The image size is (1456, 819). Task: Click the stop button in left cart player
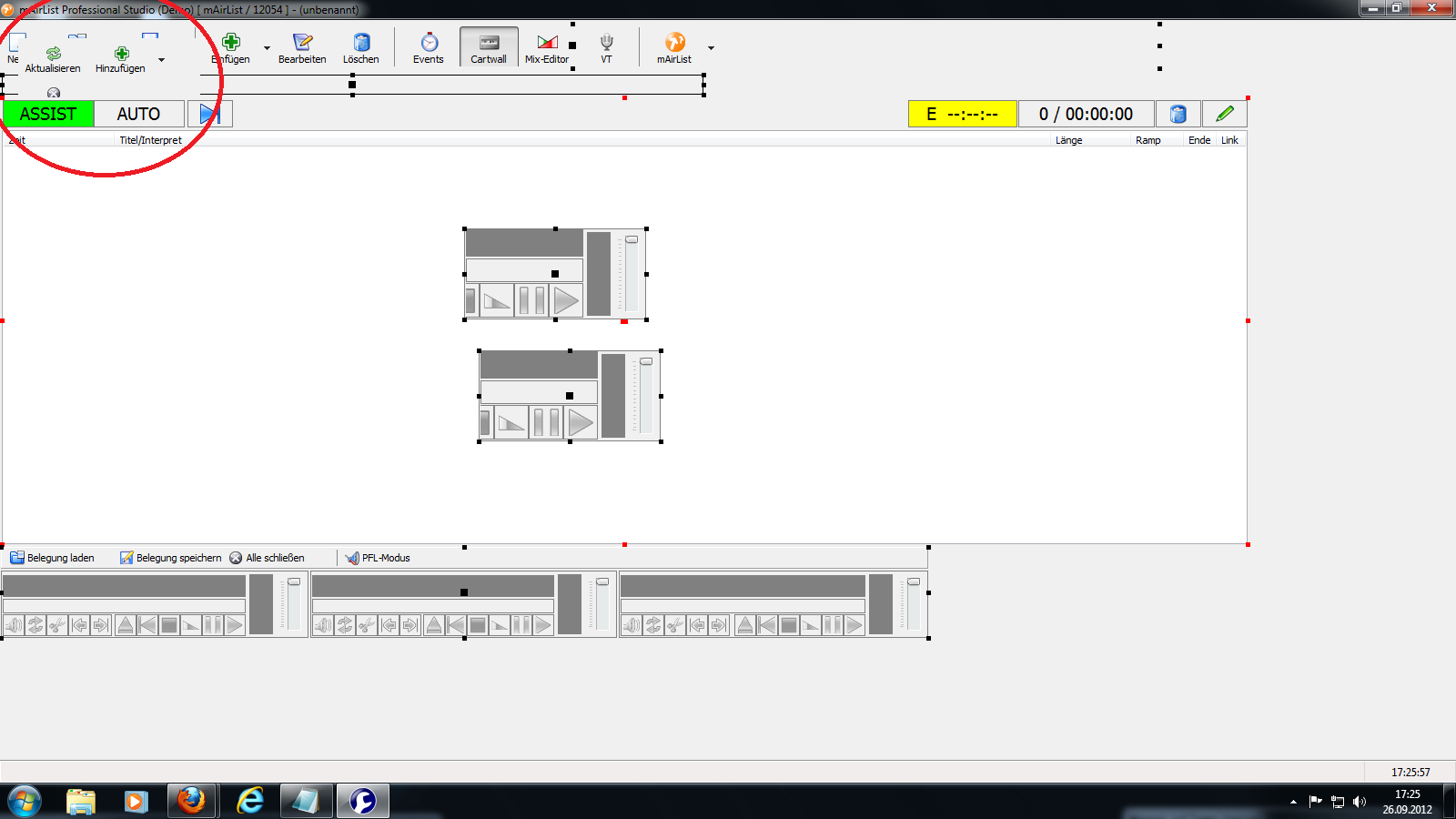169,625
